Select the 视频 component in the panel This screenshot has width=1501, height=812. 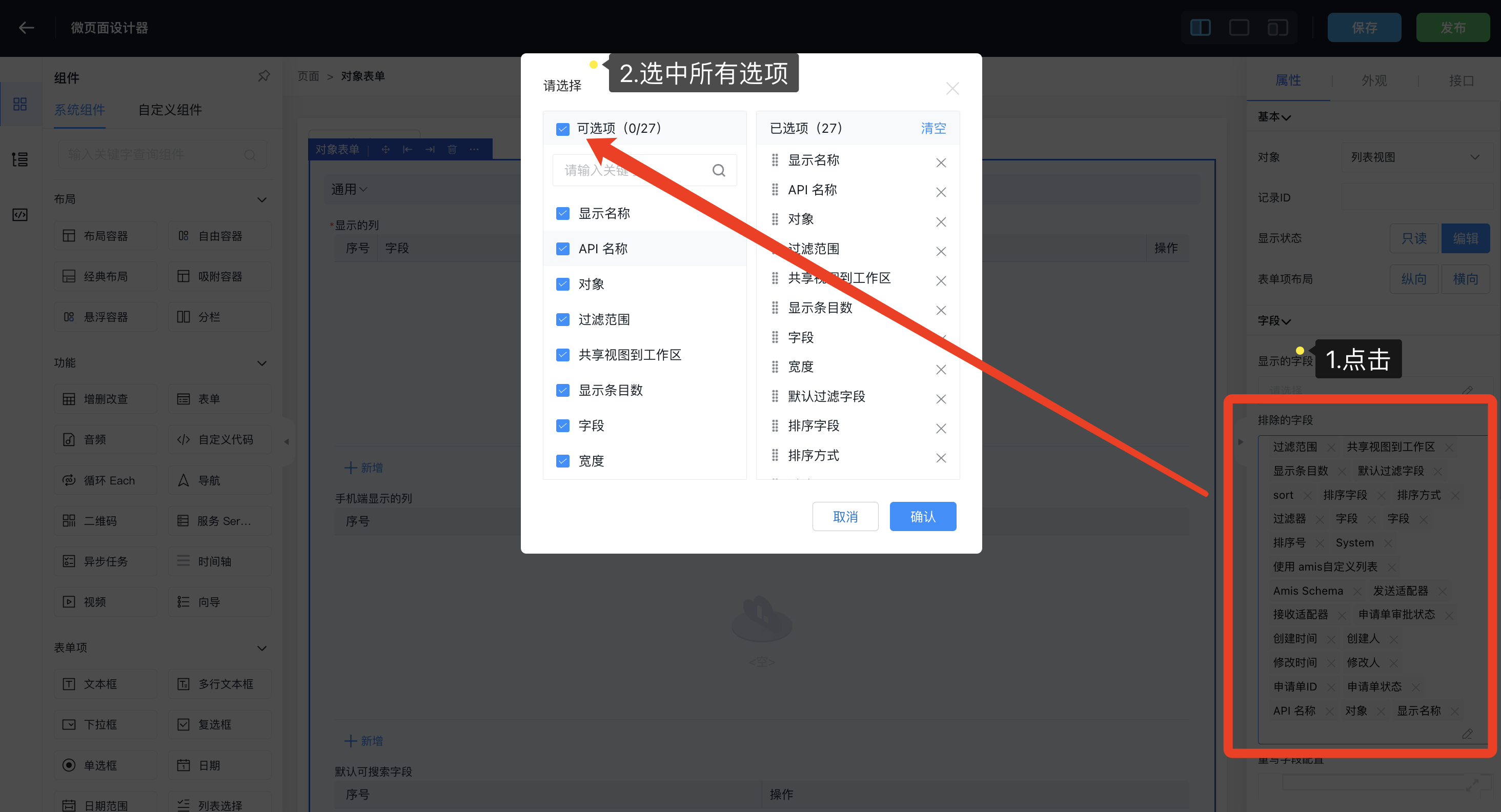[x=105, y=601]
